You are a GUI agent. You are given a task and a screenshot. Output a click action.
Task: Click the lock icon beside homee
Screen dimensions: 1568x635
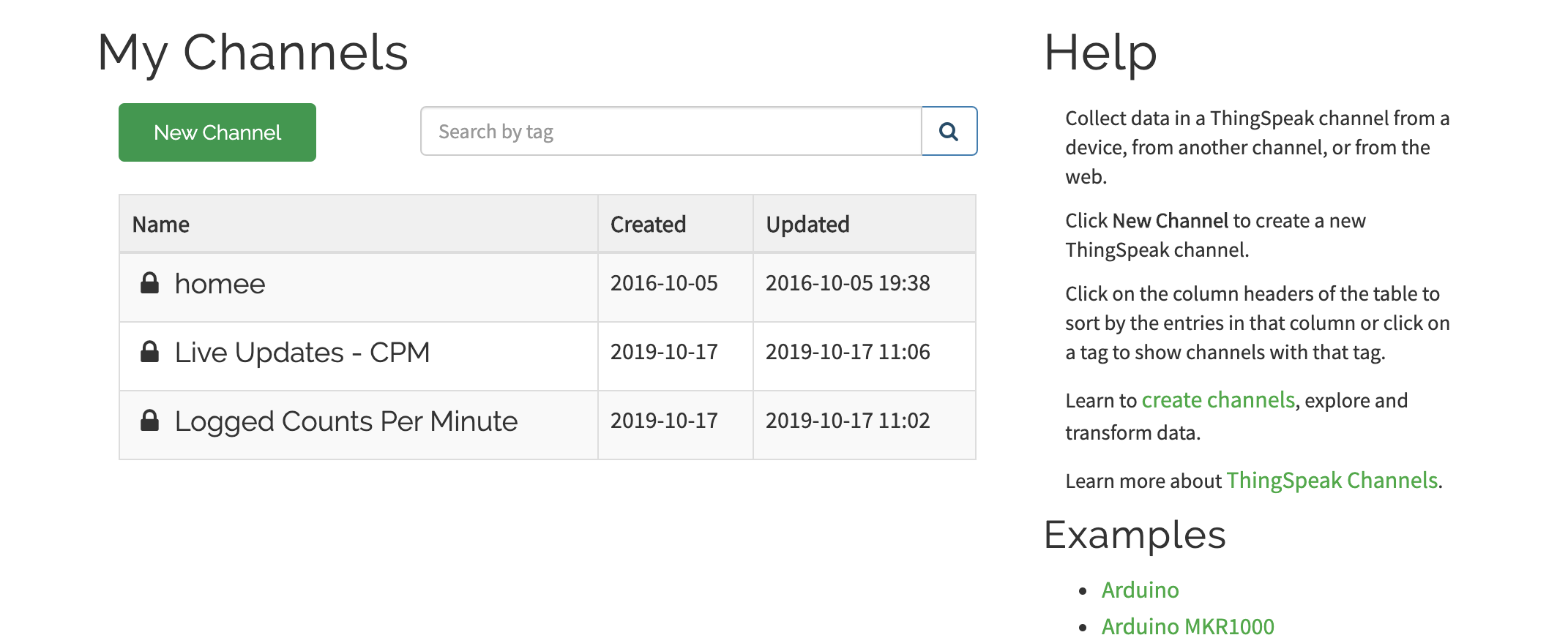tap(149, 283)
